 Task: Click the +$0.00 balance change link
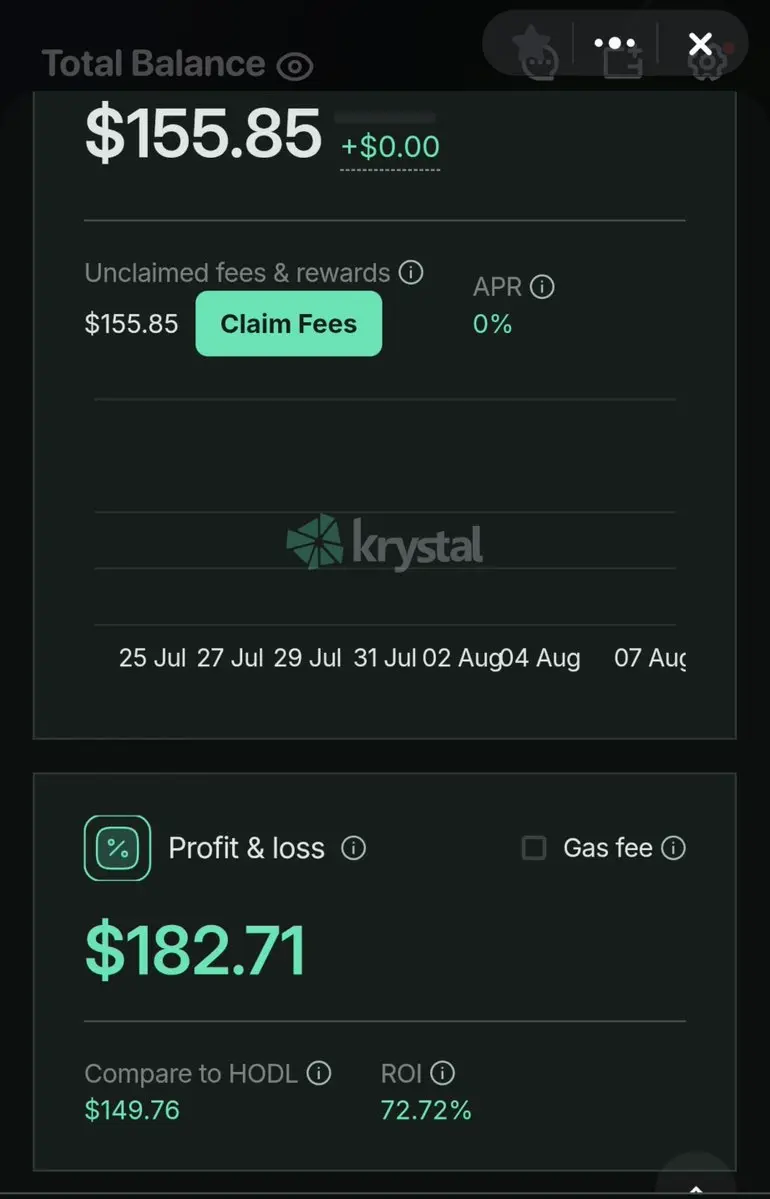390,147
